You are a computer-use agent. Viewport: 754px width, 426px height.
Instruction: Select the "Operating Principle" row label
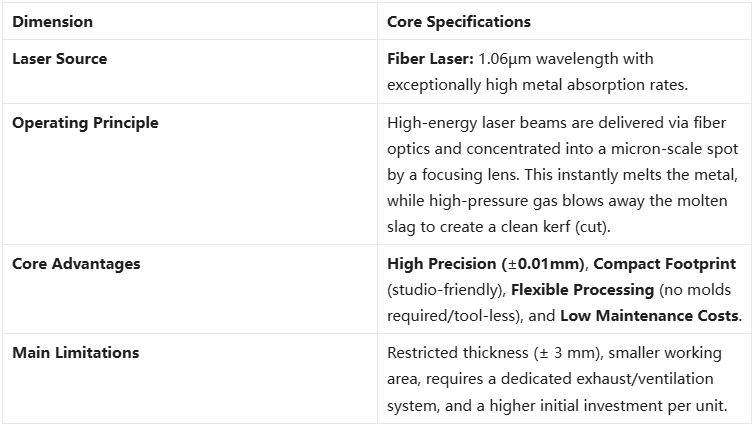(x=85, y=123)
